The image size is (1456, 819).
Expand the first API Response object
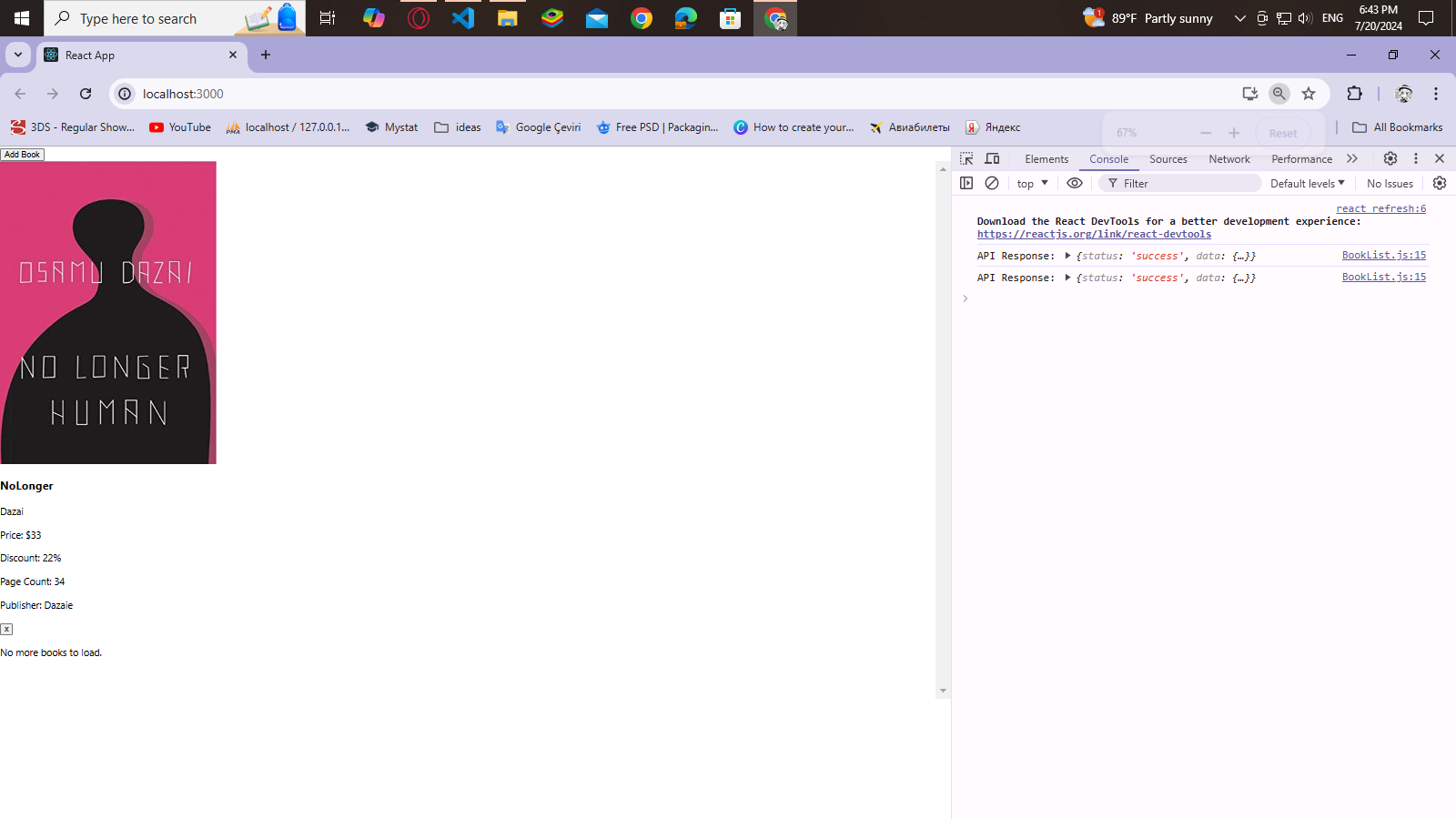coord(1067,256)
